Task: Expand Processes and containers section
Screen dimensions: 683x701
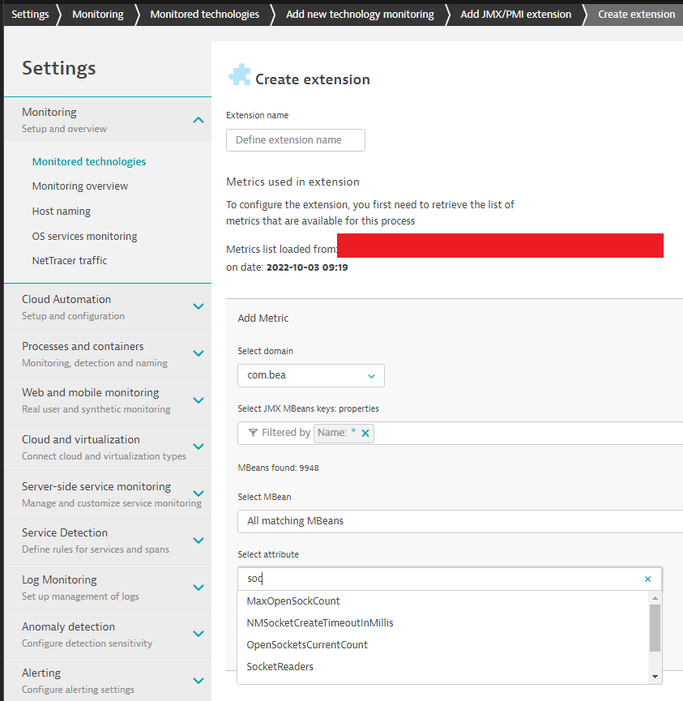Action: point(198,353)
